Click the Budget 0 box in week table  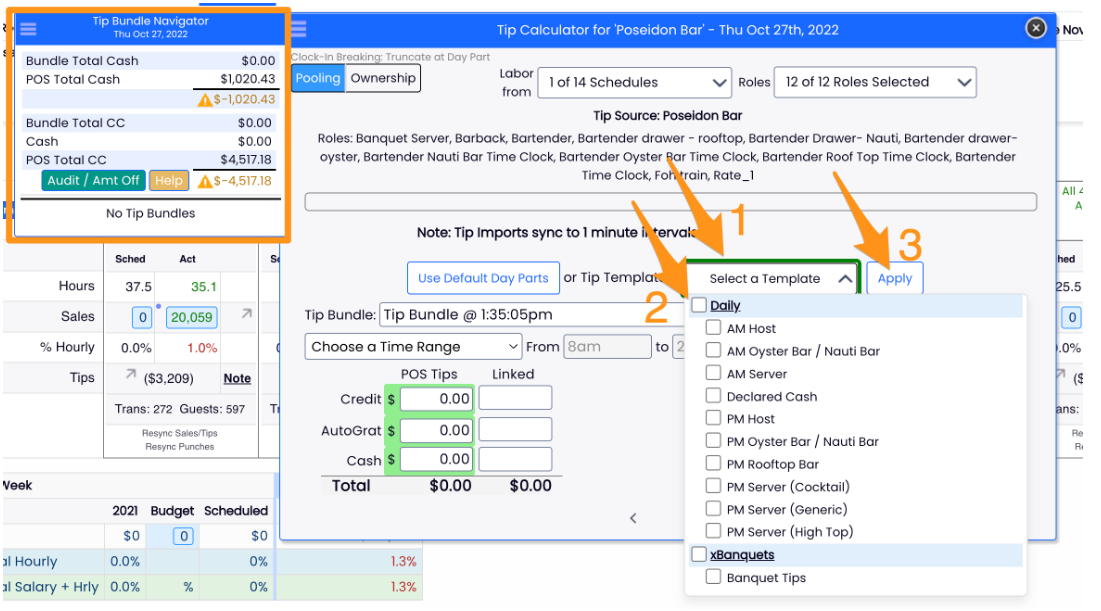point(183,537)
